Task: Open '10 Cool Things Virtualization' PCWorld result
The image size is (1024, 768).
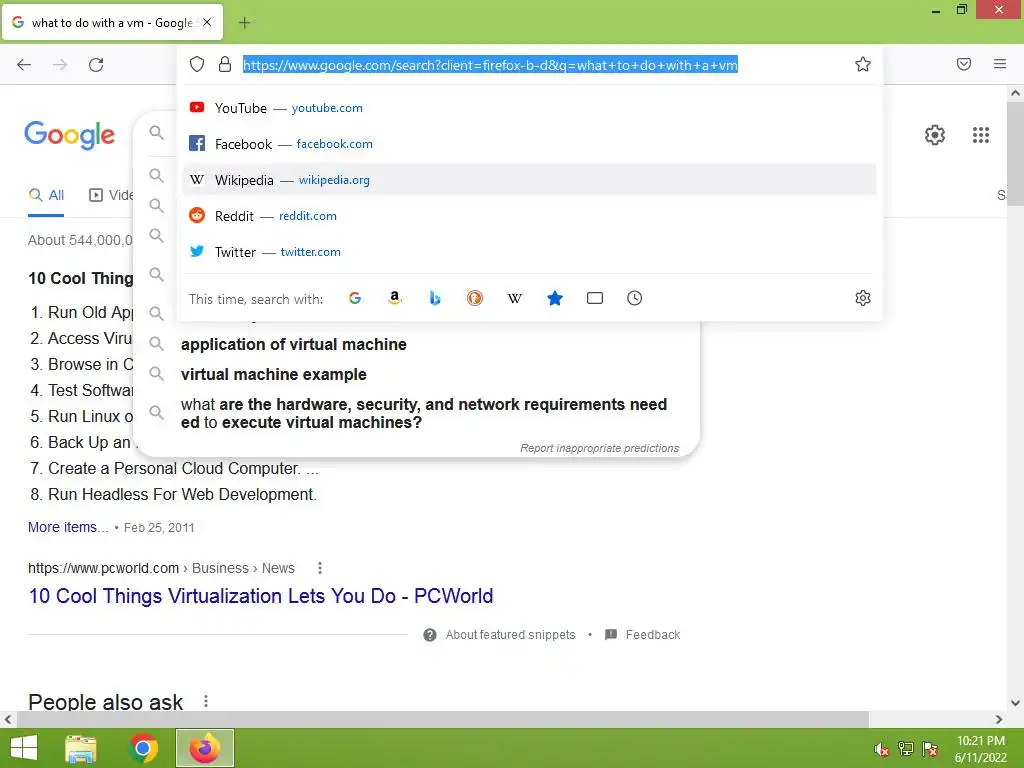Action: [261, 596]
